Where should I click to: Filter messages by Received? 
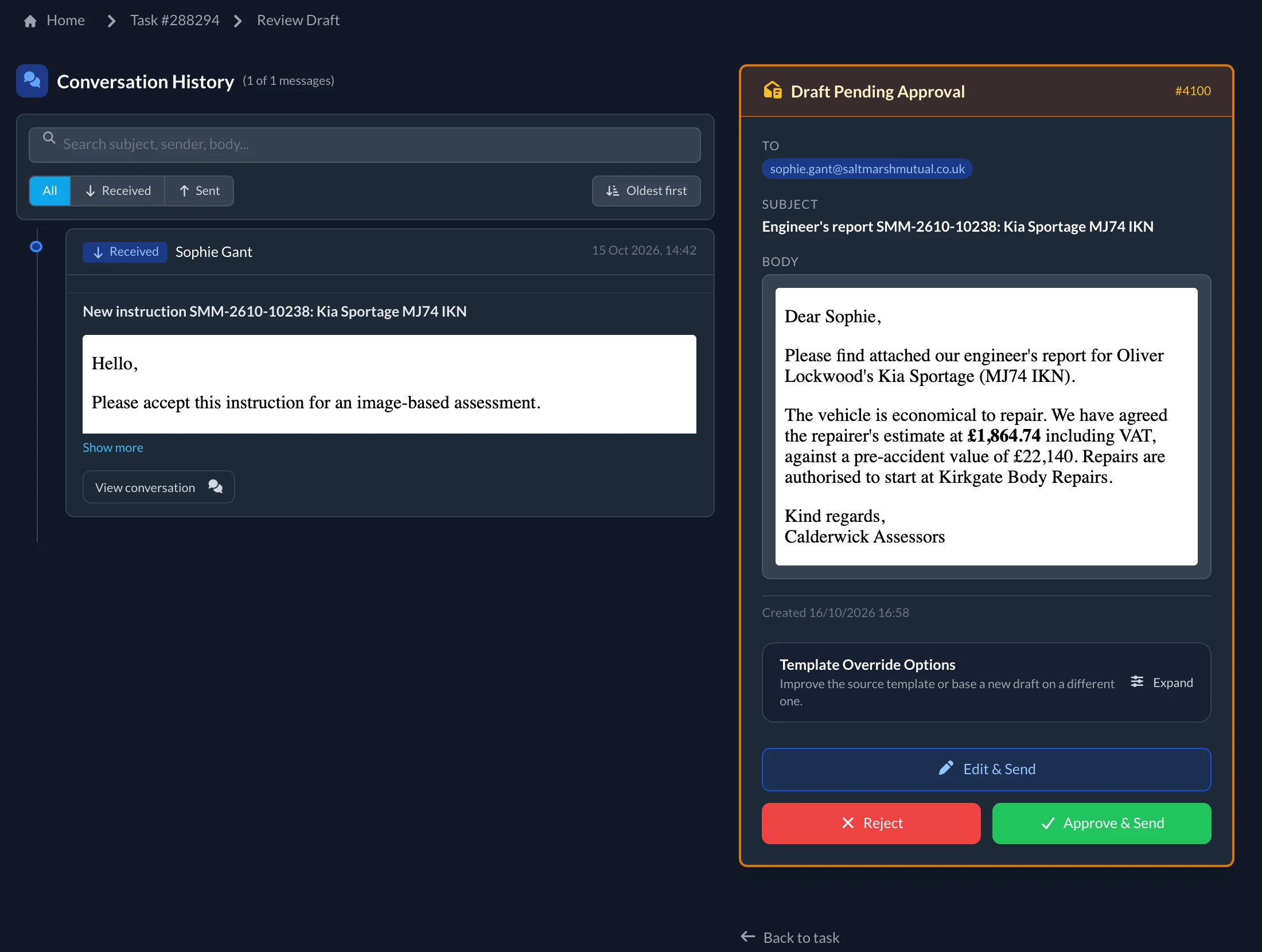(118, 191)
